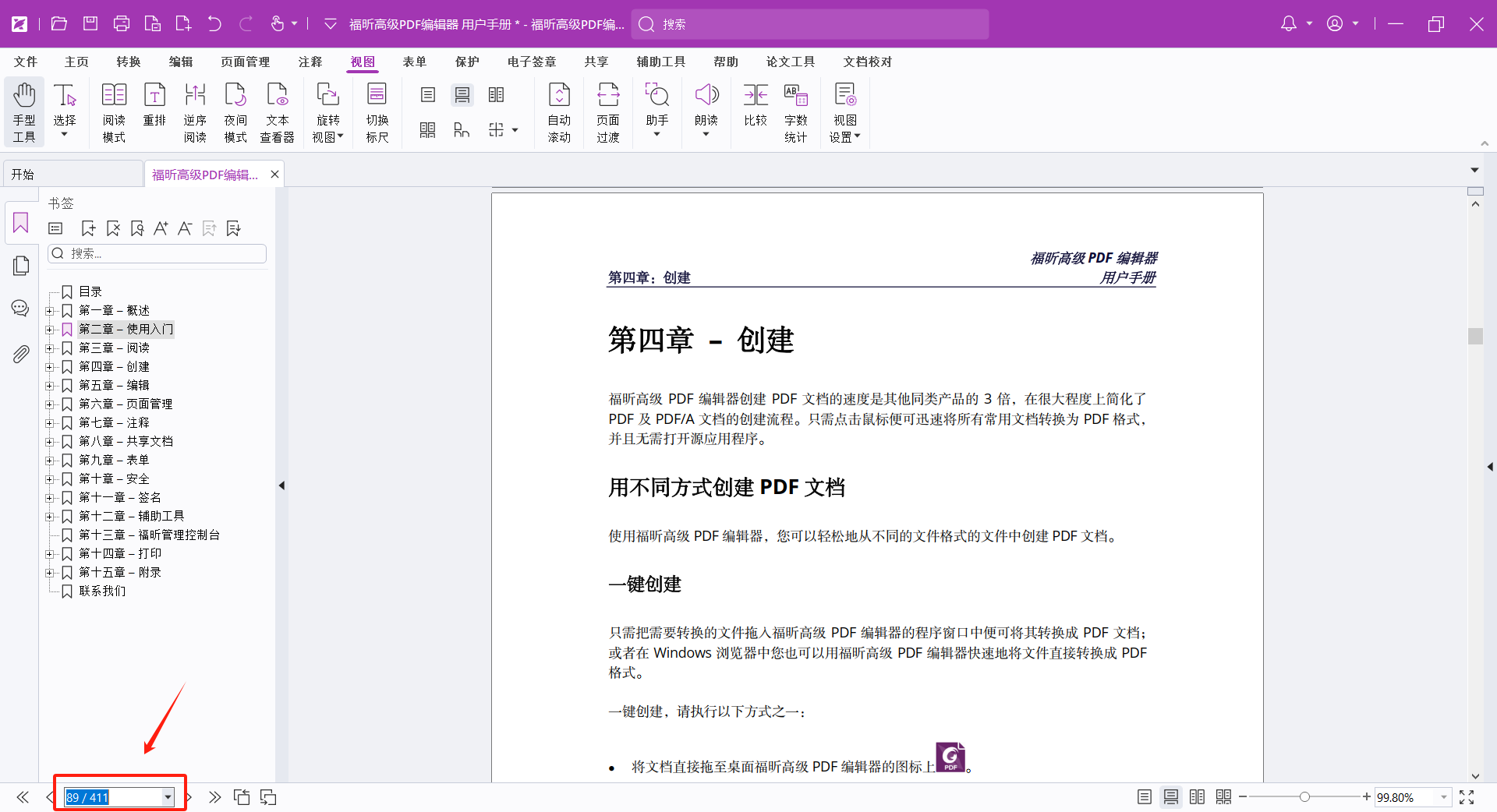
Task: Open the Pages thumbnail panel
Action: point(21,265)
